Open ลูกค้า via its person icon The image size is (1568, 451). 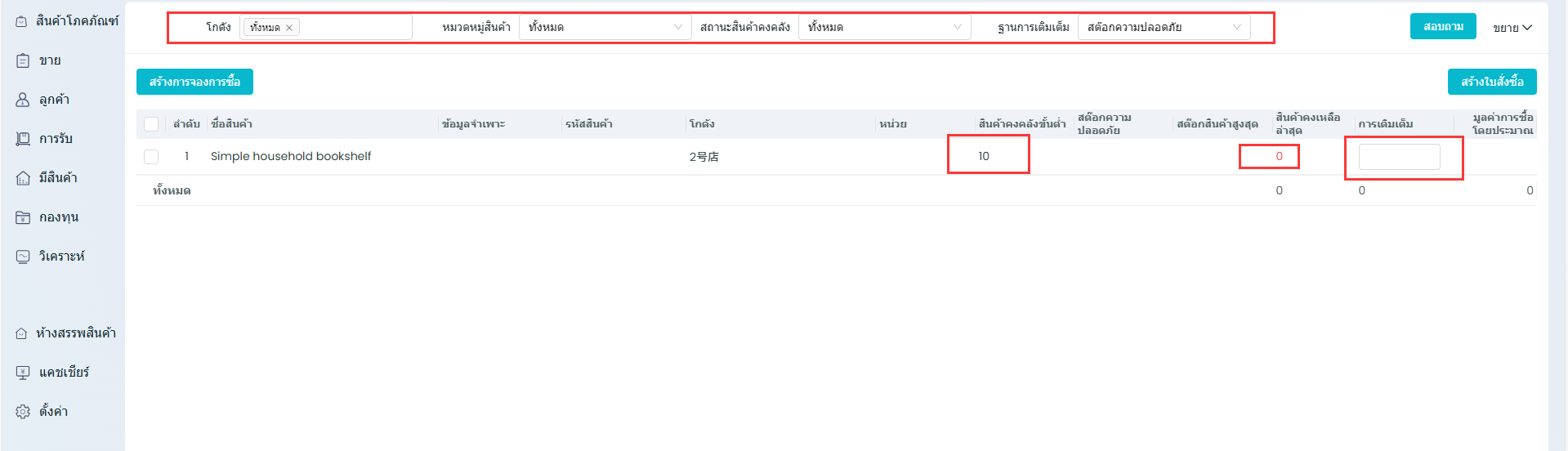23,100
